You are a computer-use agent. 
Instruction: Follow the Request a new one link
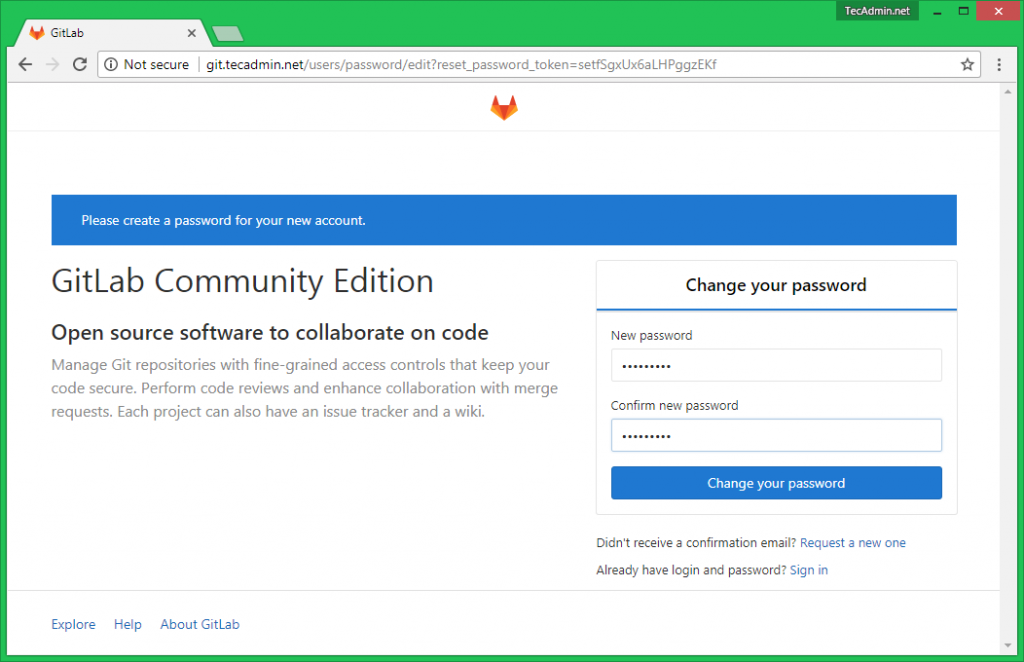point(852,543)
